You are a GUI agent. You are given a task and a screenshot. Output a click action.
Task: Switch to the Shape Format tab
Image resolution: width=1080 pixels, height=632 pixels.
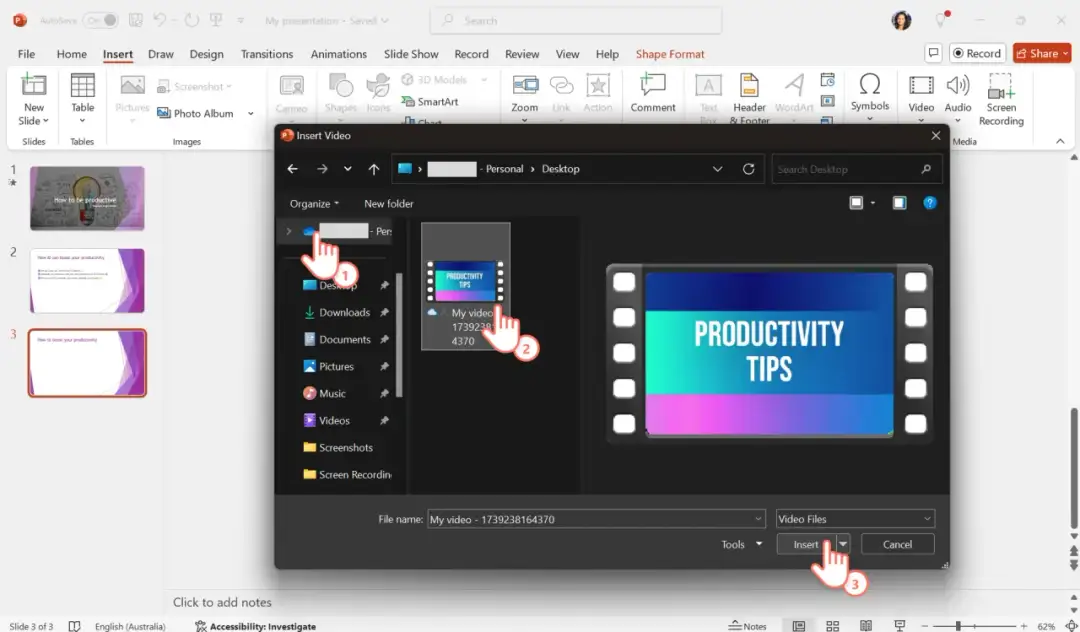(x=670, y=54)
